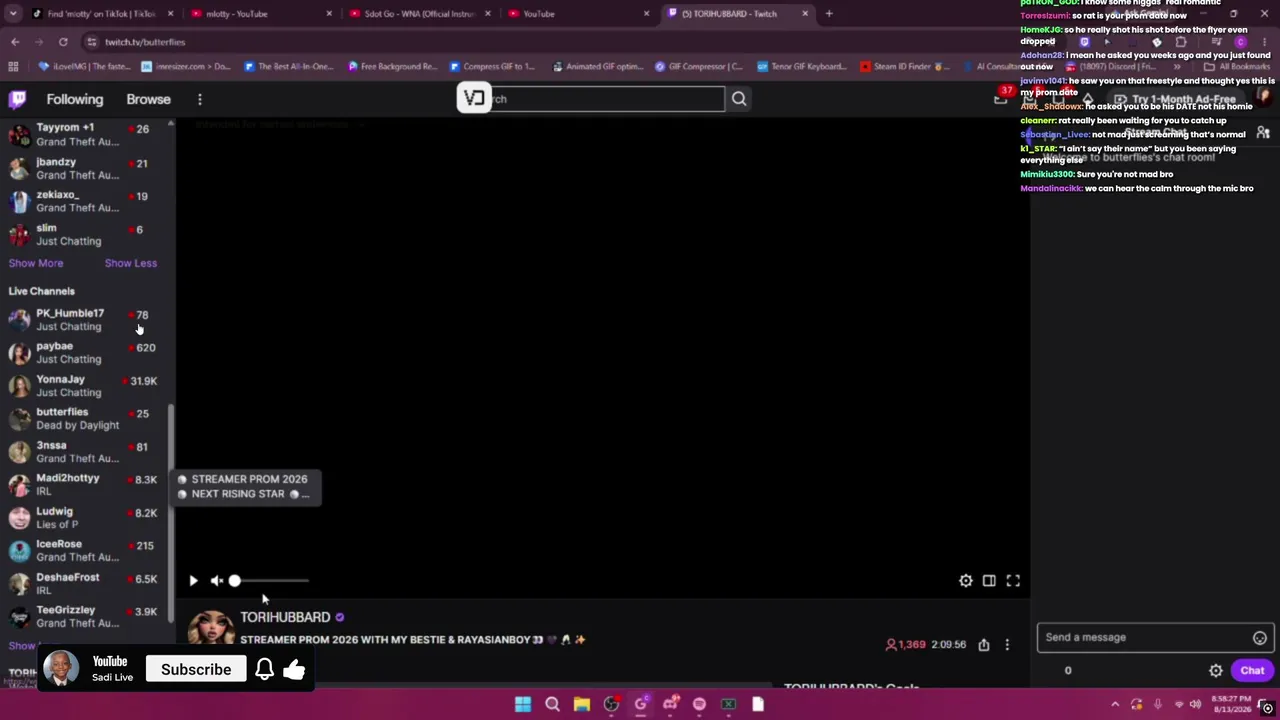Screen dimensions: 1280x720
Task: Open the Browse page
Action: pyautogui.click(x=148, y=99)
